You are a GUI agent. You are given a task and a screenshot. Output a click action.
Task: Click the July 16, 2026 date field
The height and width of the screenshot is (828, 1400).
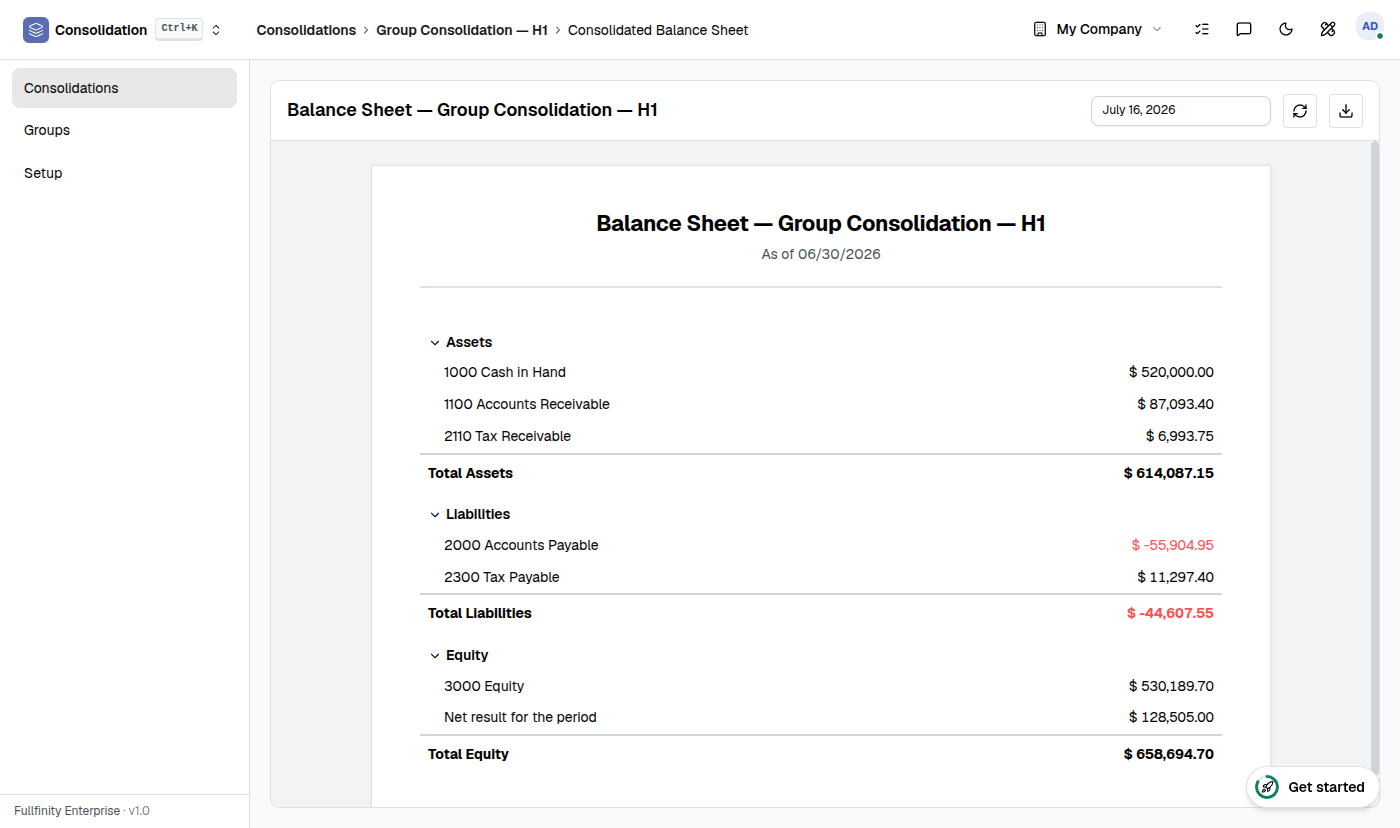(x=1181, y=110)
